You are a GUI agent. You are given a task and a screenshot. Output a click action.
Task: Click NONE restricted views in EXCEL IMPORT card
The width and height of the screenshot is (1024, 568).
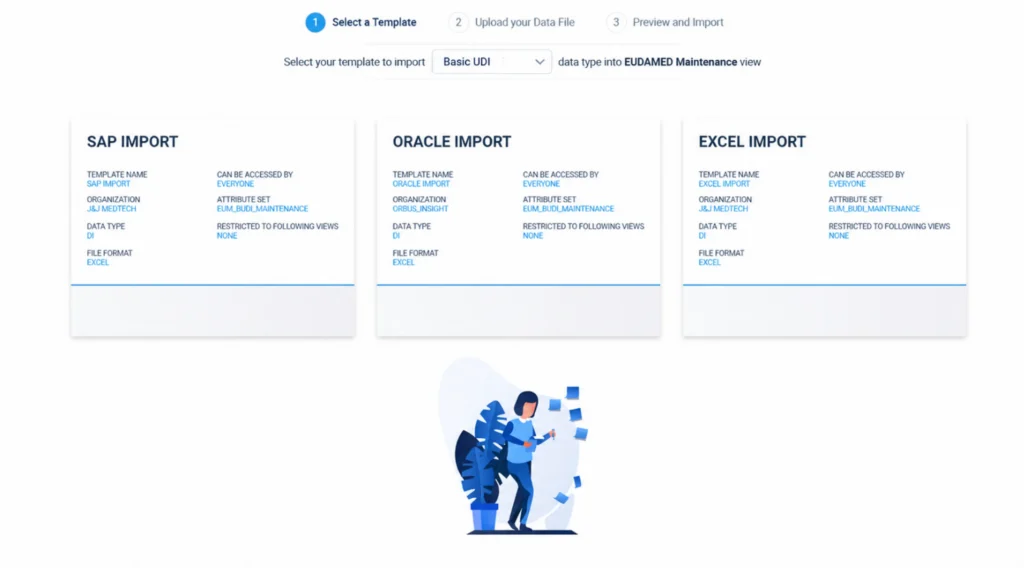(x=839, y=236)
